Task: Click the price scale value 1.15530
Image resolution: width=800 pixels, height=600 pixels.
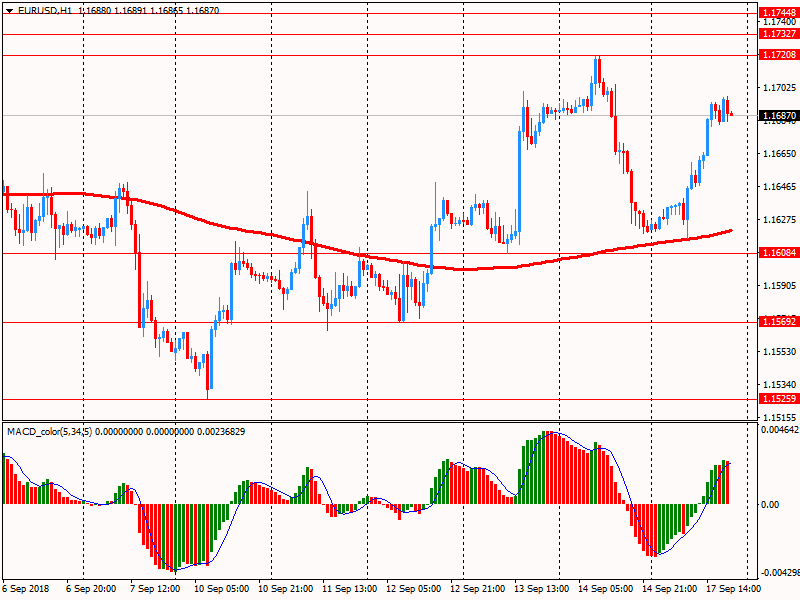Action: coord(779,352)
